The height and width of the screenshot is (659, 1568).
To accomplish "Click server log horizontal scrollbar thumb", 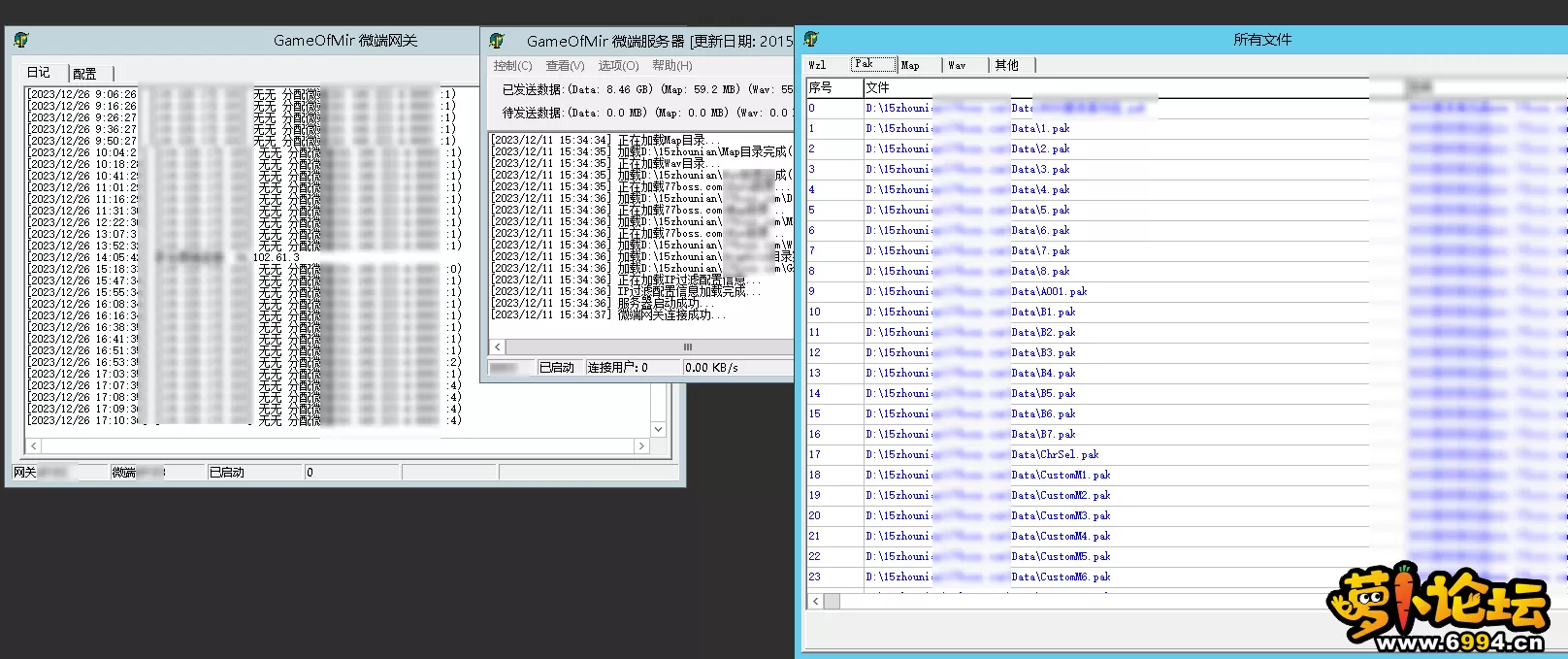I will [x=688, y=346].
